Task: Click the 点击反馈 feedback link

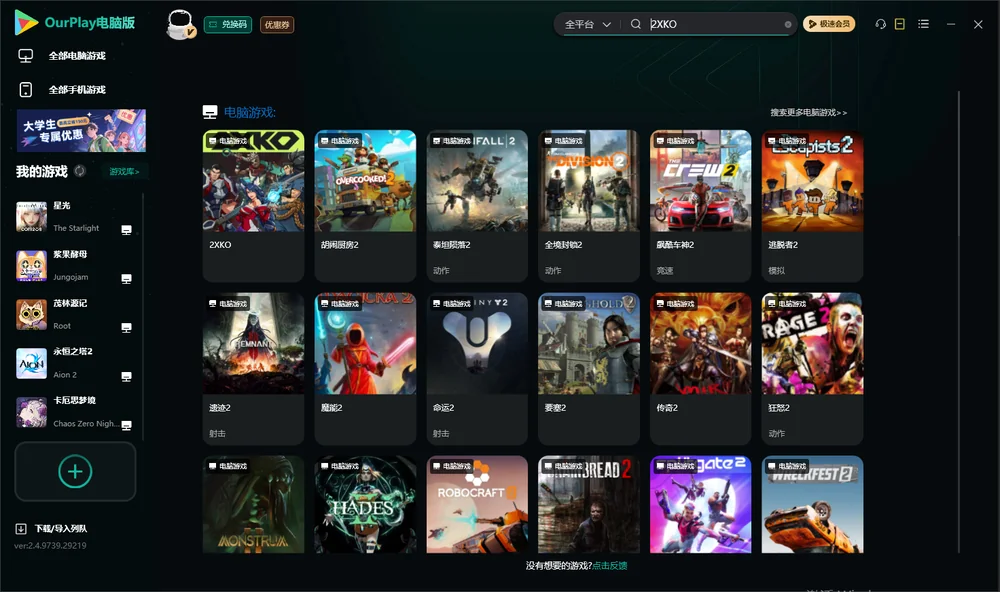Action: point(610,565)
